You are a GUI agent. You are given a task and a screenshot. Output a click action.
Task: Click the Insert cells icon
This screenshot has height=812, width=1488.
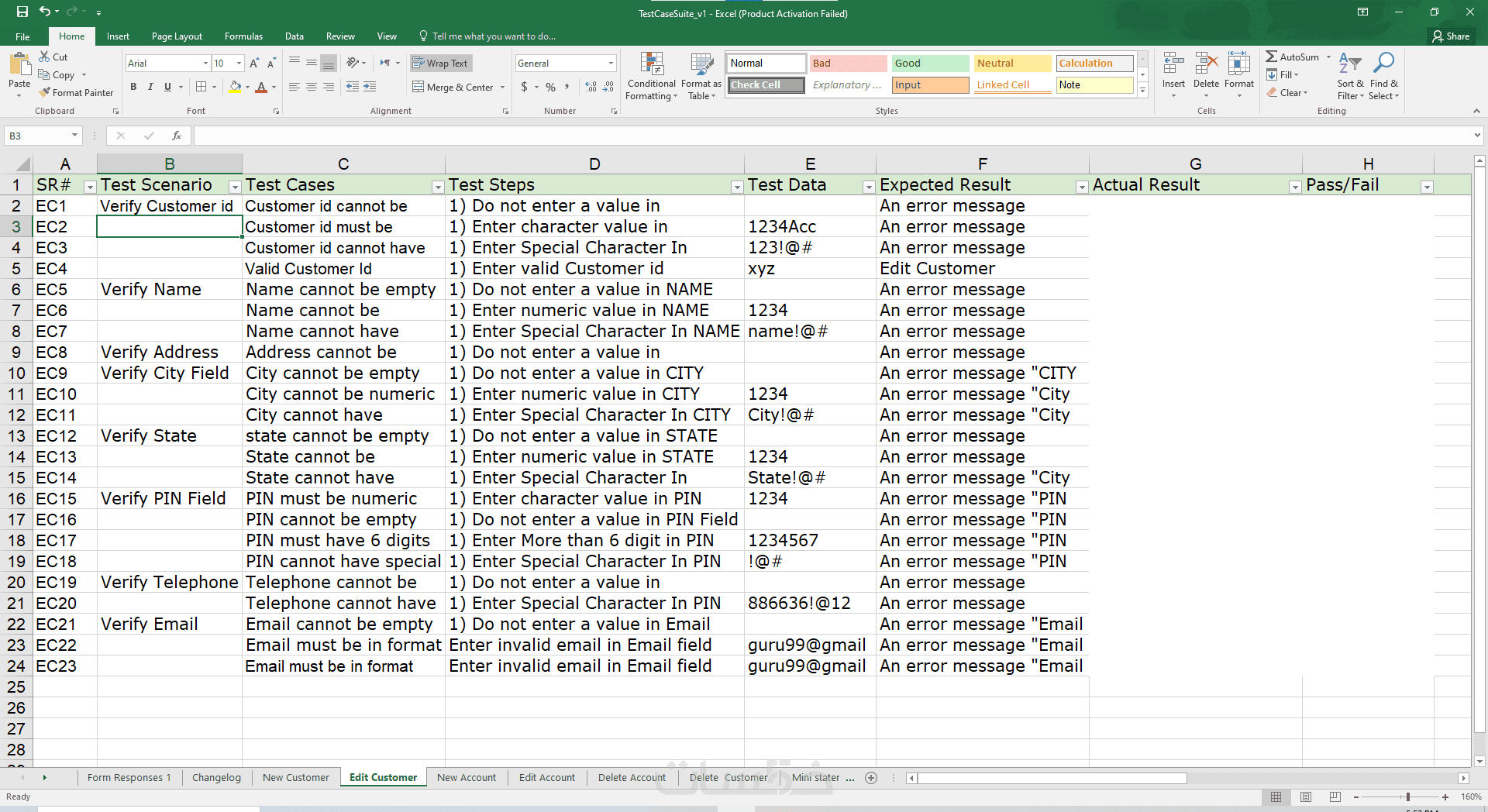click(x=1173, y=64)
